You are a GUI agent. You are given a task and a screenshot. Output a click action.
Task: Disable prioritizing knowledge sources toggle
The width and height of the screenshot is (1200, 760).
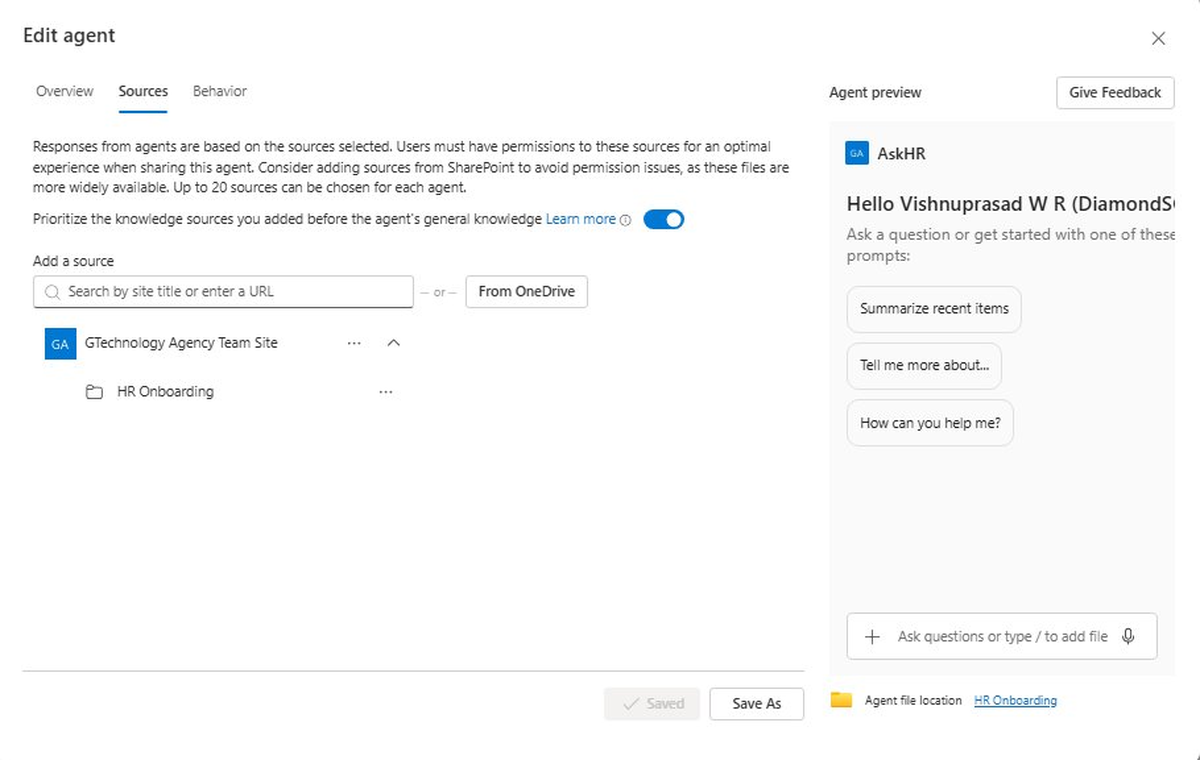(x=663, y=218)
